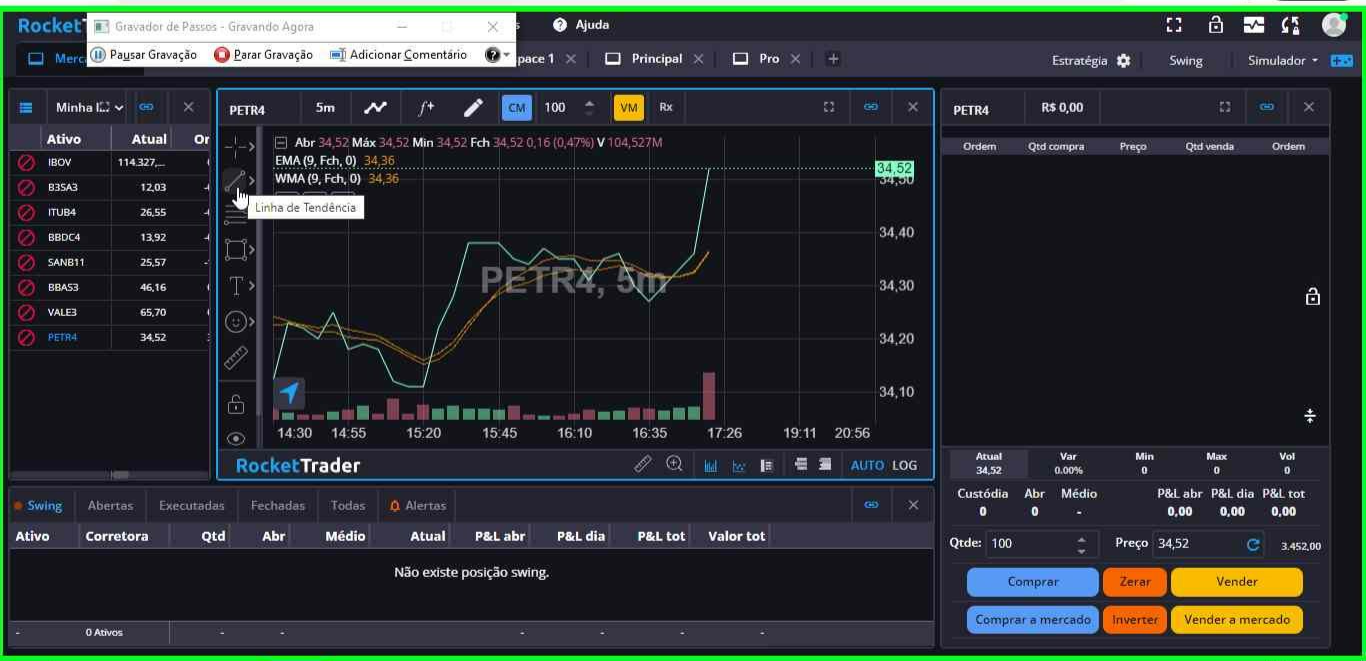
Task: Click the remove icon beside VALE3
Action: coord(27,312)
